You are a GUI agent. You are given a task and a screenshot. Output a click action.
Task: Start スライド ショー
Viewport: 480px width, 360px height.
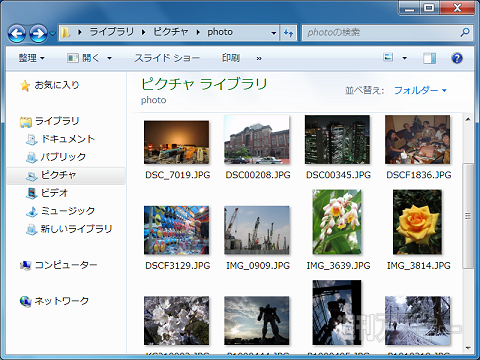[167, 58]
